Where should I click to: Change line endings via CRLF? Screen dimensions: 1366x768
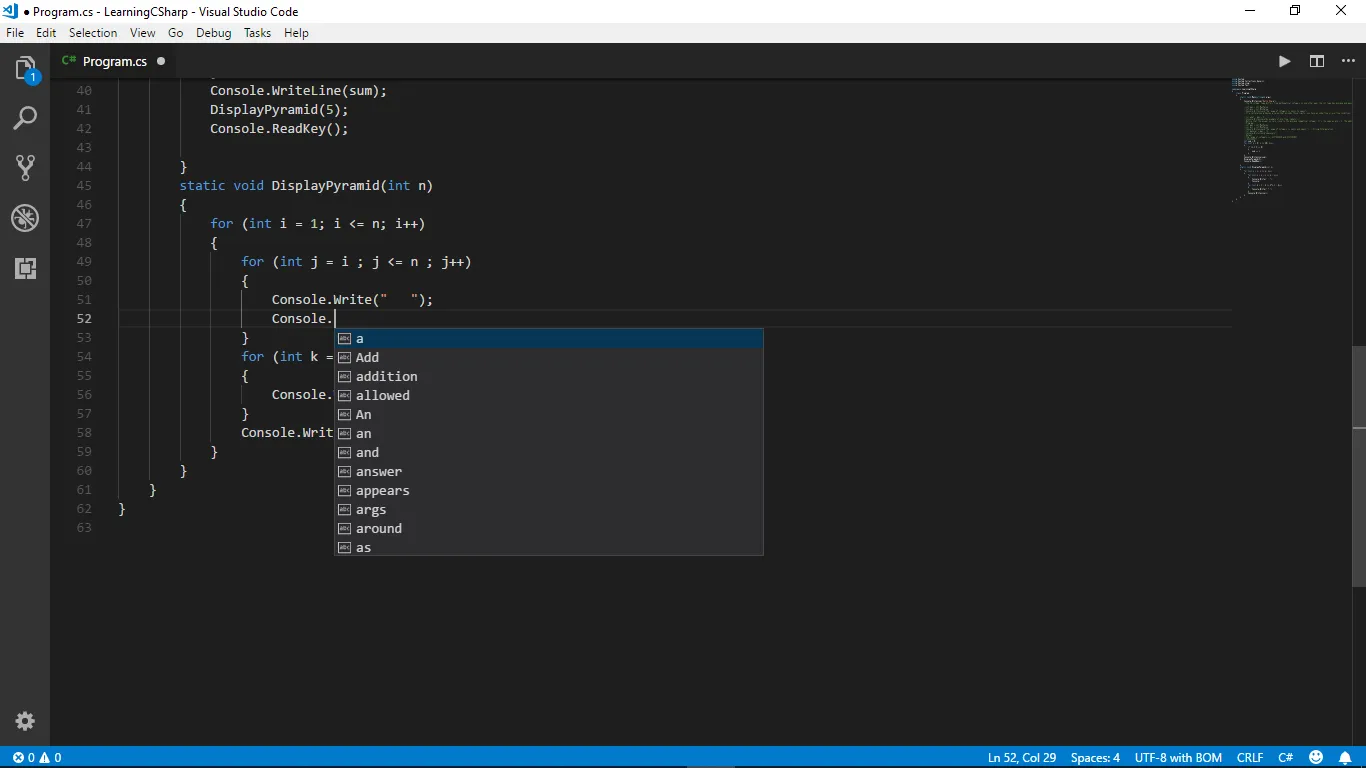pyautogui.click(x=1250, y=758)
